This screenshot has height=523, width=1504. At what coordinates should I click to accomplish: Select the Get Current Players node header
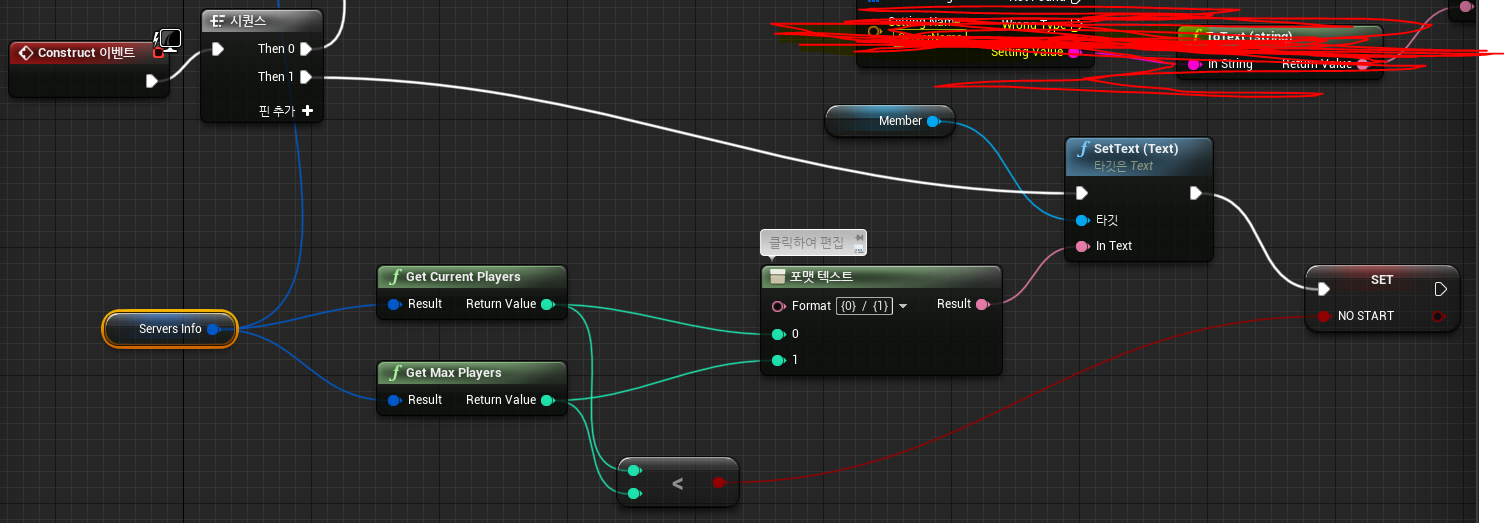click(x=472, y=277)
